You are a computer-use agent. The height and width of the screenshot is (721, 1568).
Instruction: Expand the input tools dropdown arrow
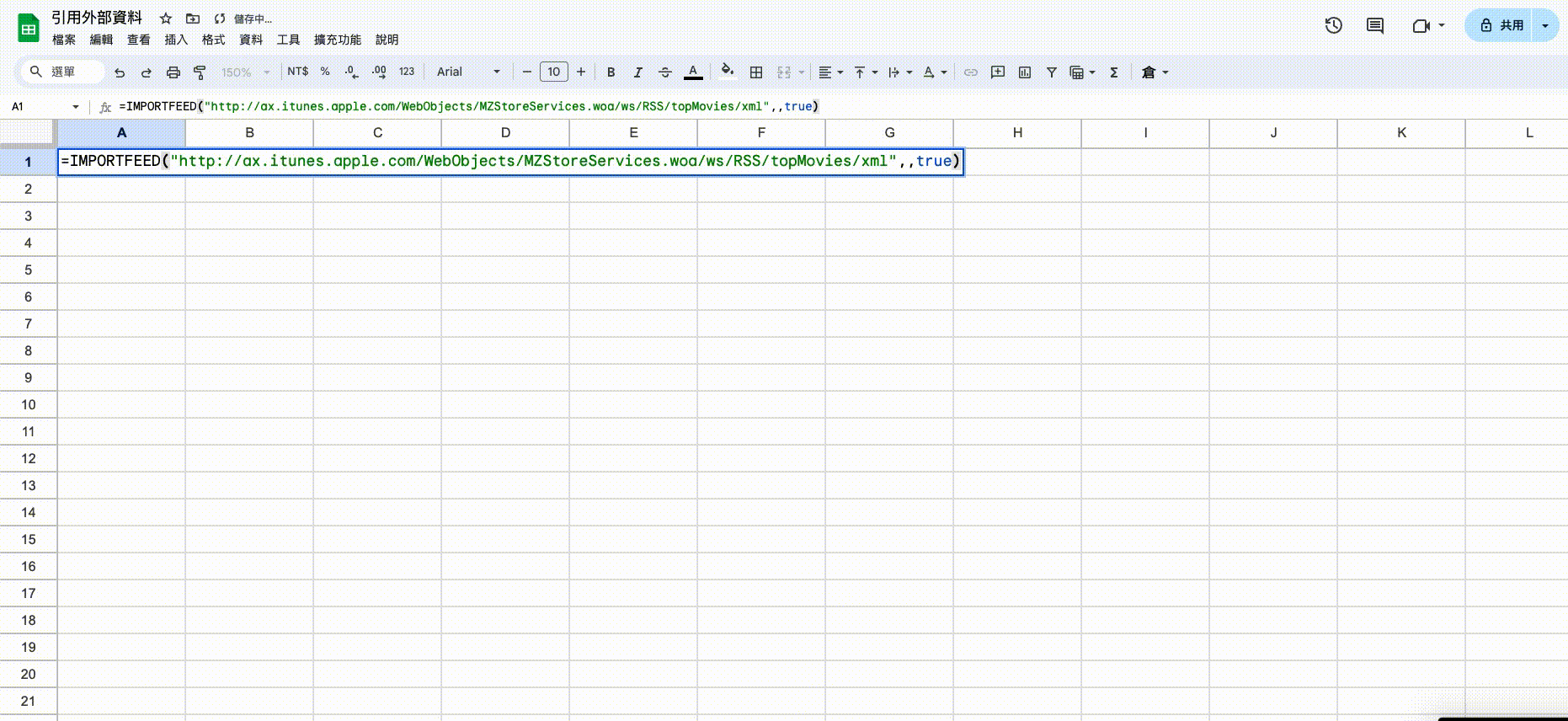click(1165, 72)
